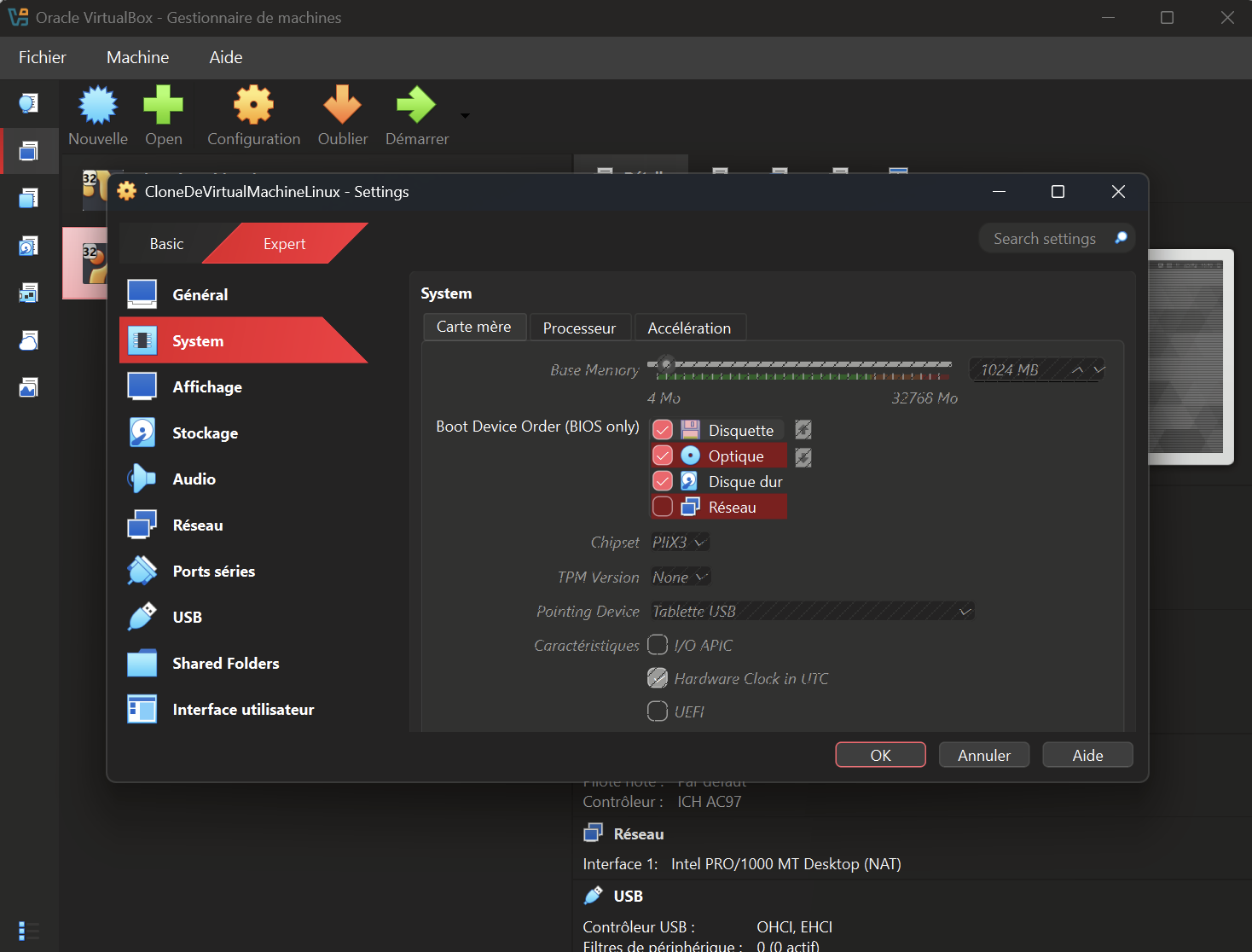Select the System settings category
This screenshot has width=1252, height=952.
(x=243, y=340)
